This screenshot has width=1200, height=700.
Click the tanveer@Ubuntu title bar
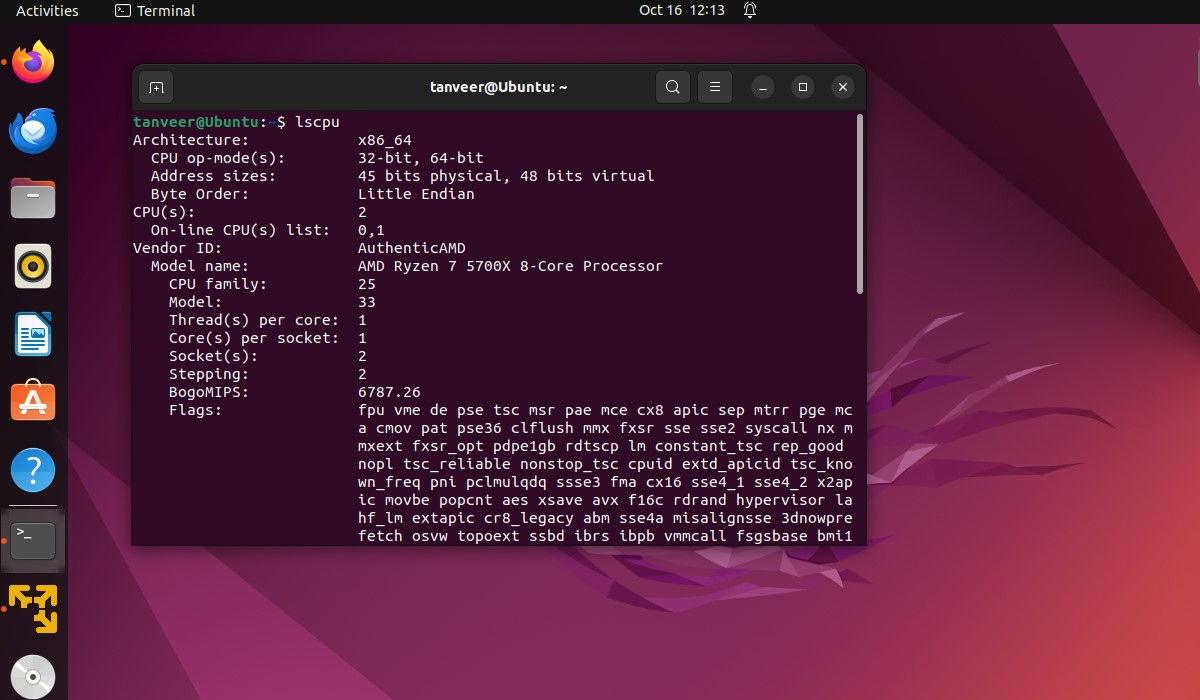(x=499, y=87)
